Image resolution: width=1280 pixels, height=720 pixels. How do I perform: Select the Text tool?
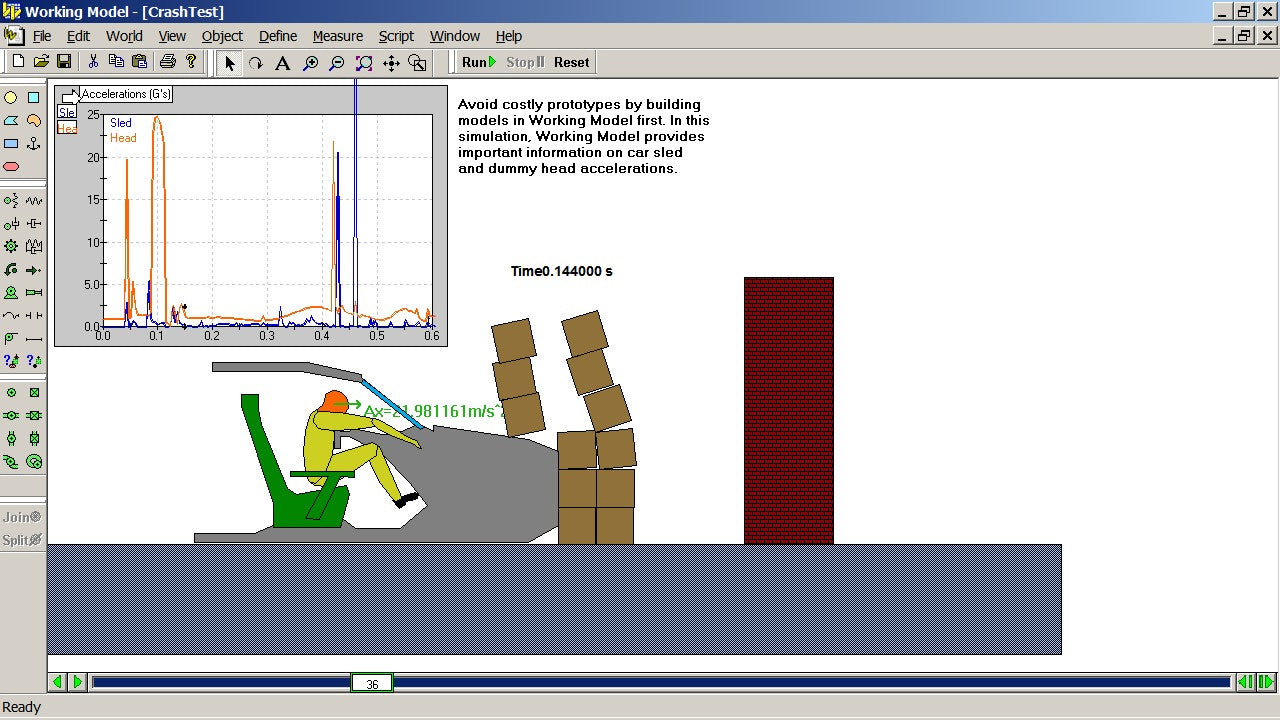tap(283, 63)
